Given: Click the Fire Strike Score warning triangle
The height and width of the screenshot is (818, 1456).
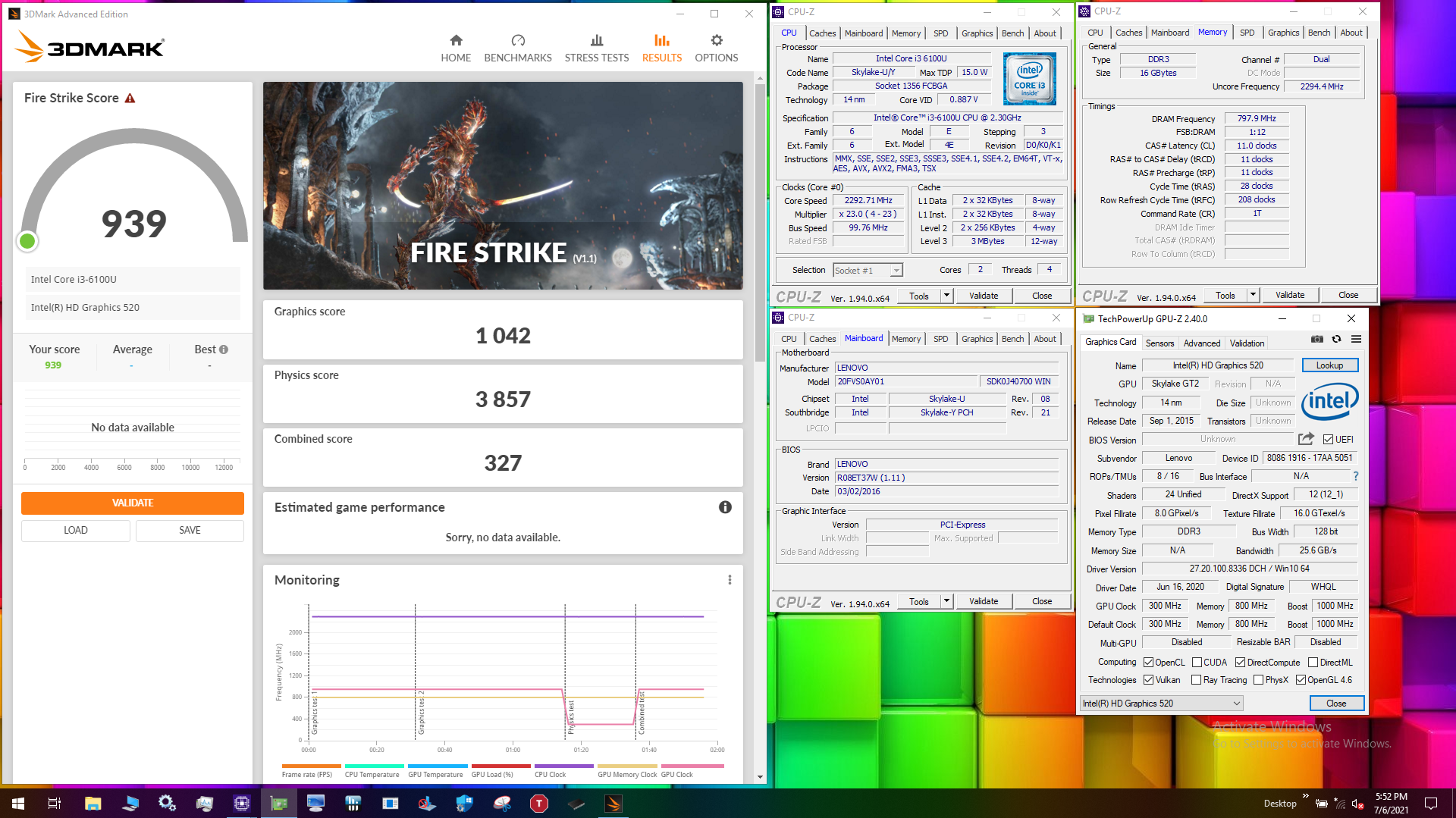Looking at the screenshot, I should click(x=130, y=99).
